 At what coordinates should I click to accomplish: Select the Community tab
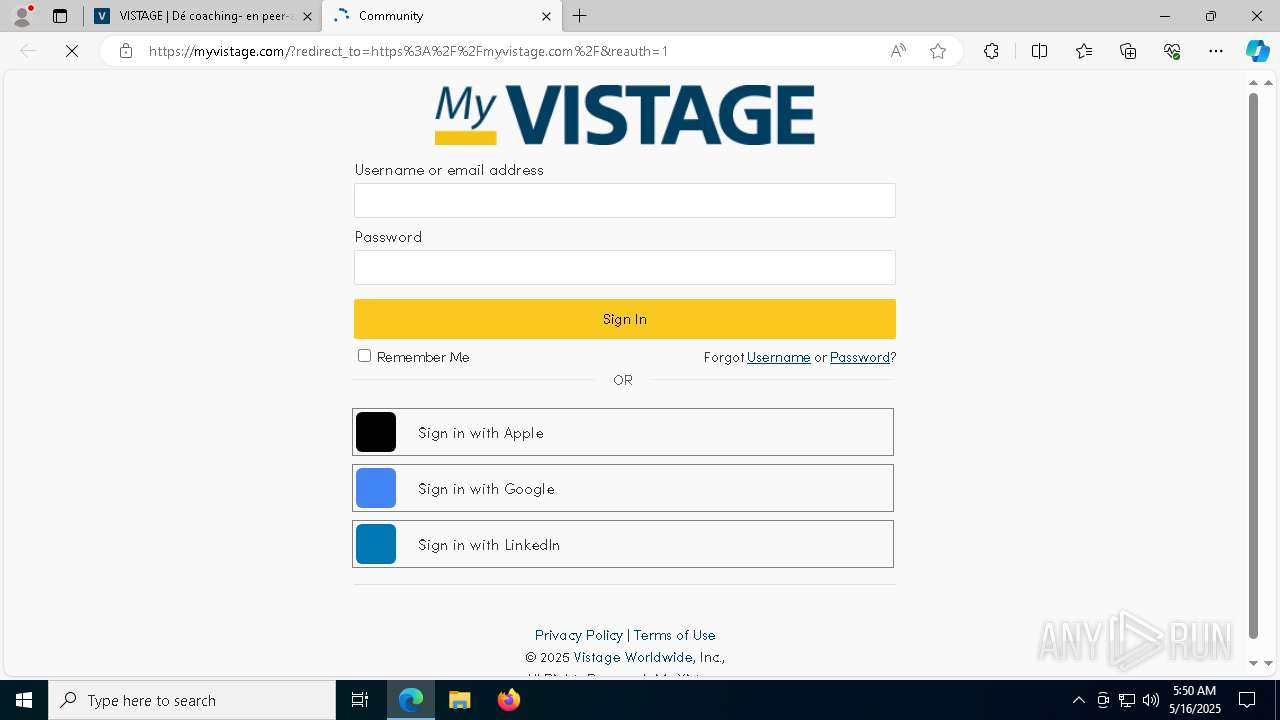coord(440,16)
